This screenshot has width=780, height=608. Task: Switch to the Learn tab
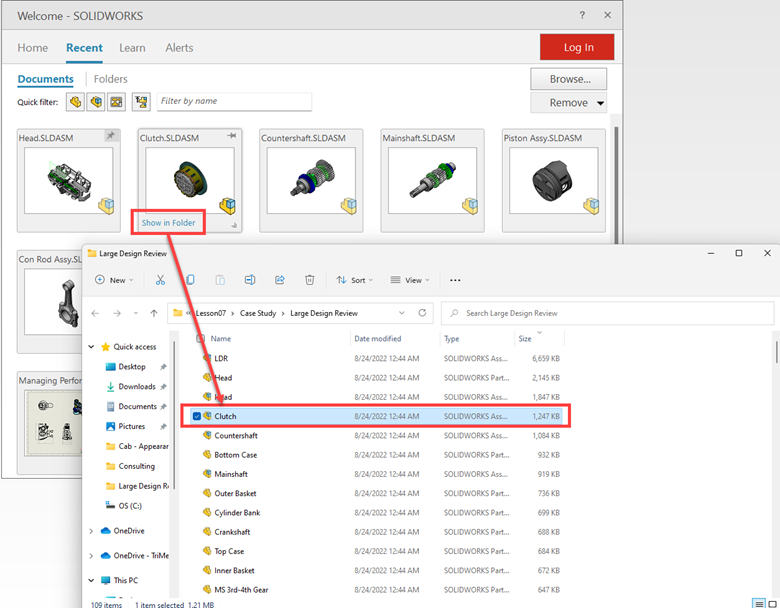(x=132, y=48)
